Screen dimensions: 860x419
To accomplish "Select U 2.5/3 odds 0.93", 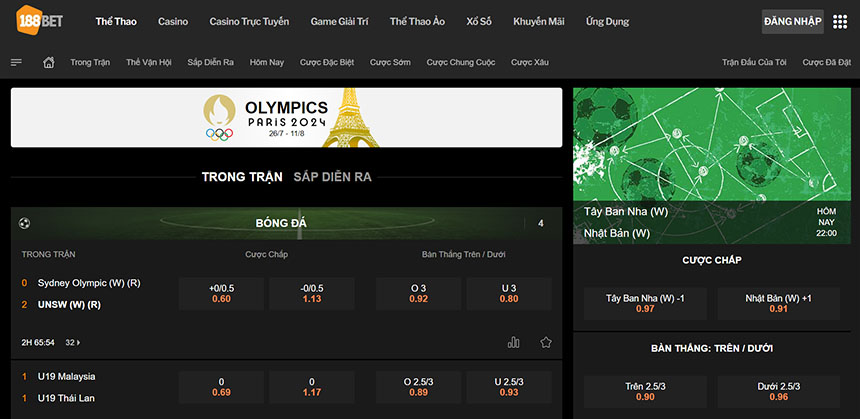I will coord(509,387).
